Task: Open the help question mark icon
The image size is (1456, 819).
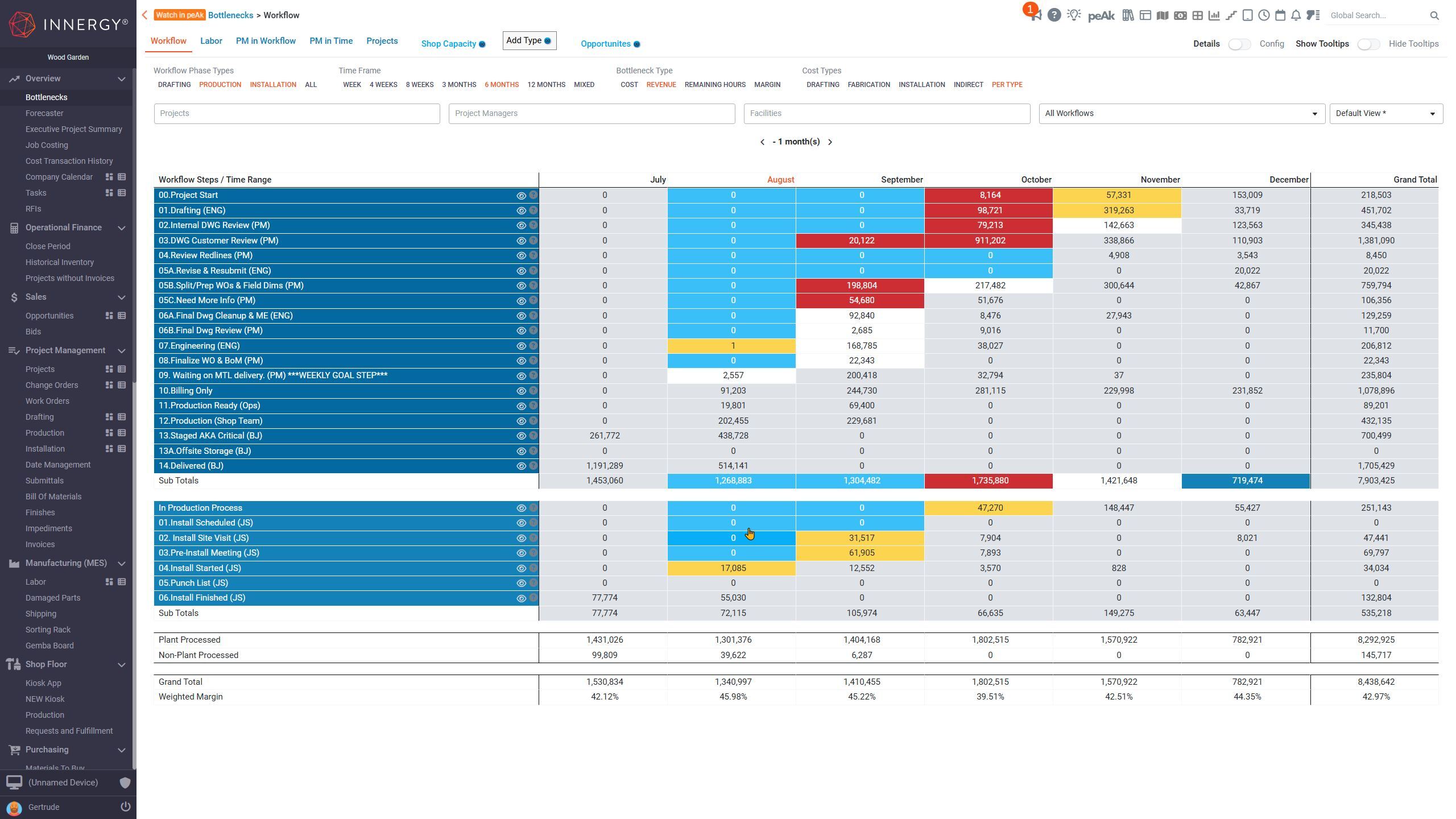Action: [1054, 15]
